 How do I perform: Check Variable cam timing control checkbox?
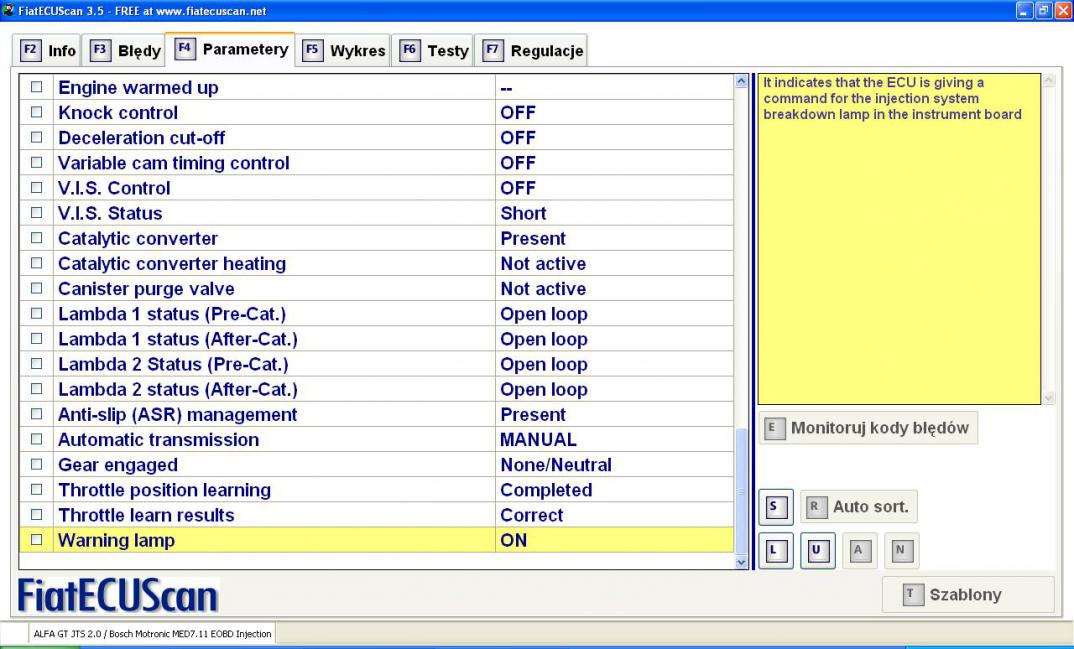tap(36, 163)
